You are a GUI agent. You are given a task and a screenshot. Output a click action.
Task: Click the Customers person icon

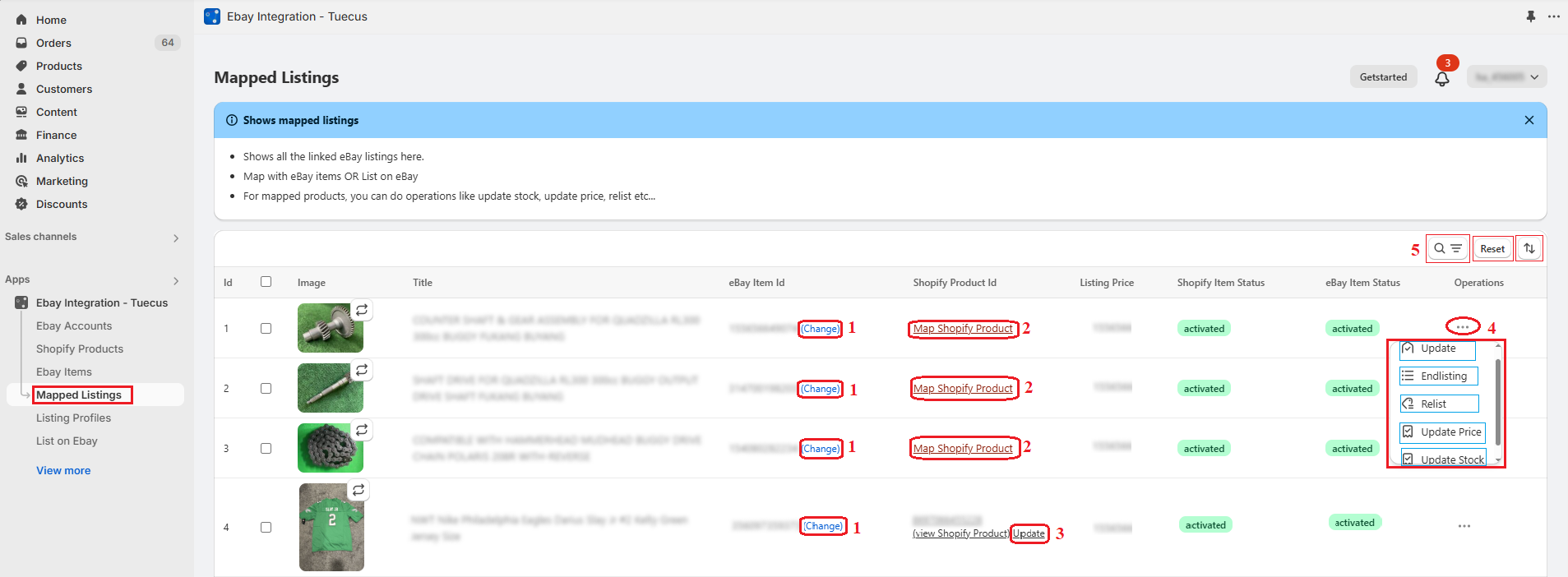tap(21, 89)
